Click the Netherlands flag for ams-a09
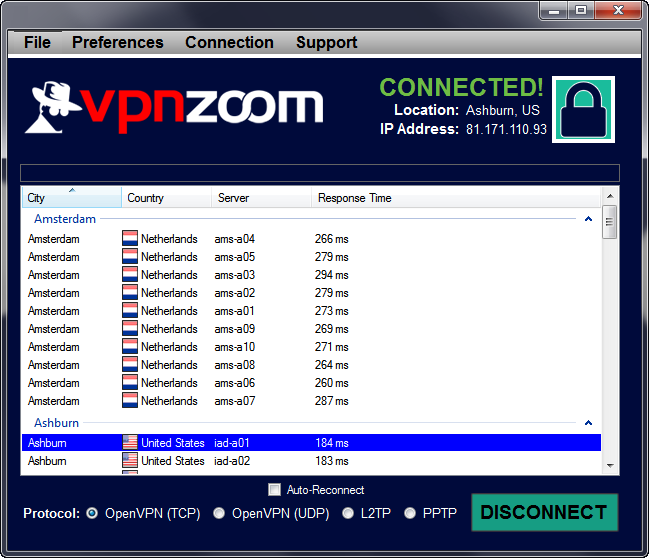 click(130, 329)
